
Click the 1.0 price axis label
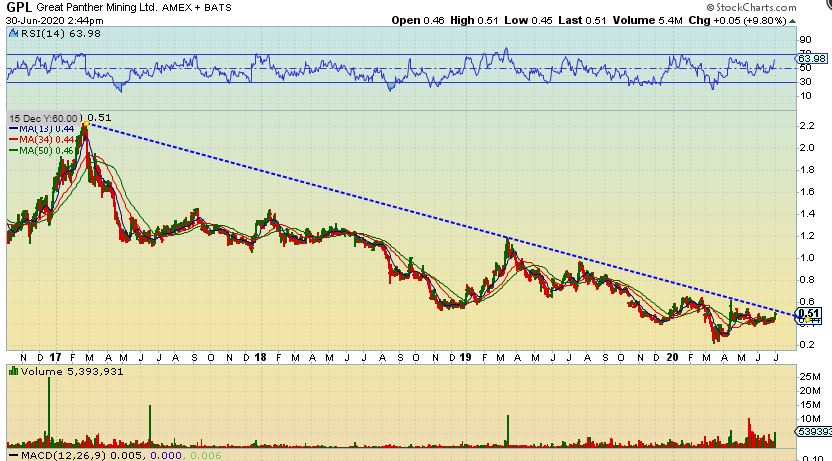pyautogui.click(x=807, y=258)
